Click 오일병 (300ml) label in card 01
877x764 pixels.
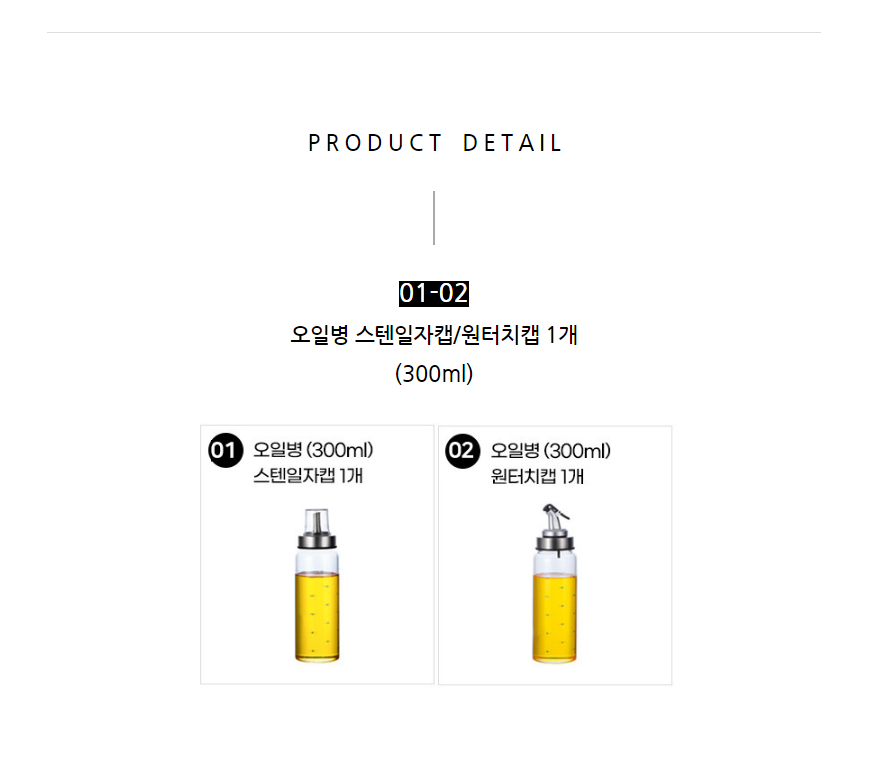point(313,450)
